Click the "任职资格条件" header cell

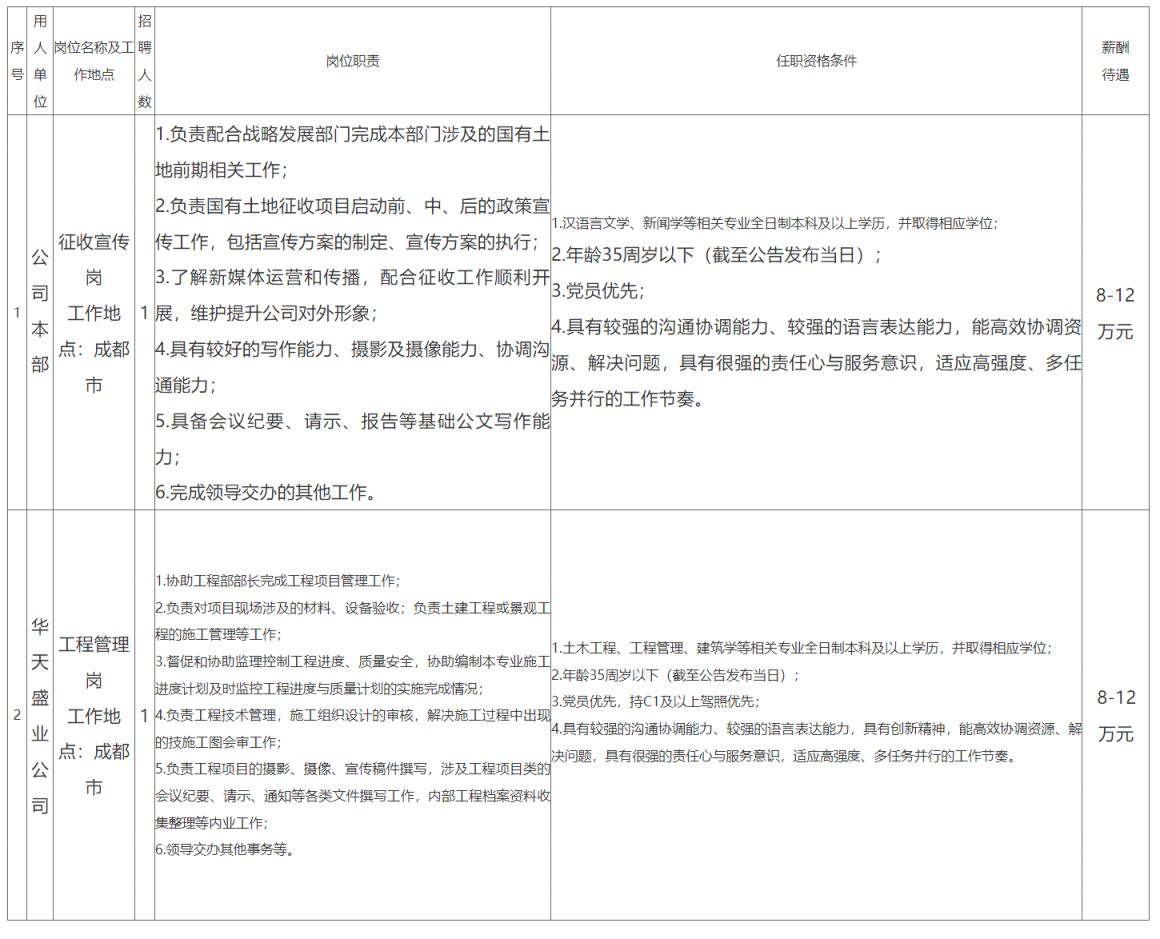point(816,61)
